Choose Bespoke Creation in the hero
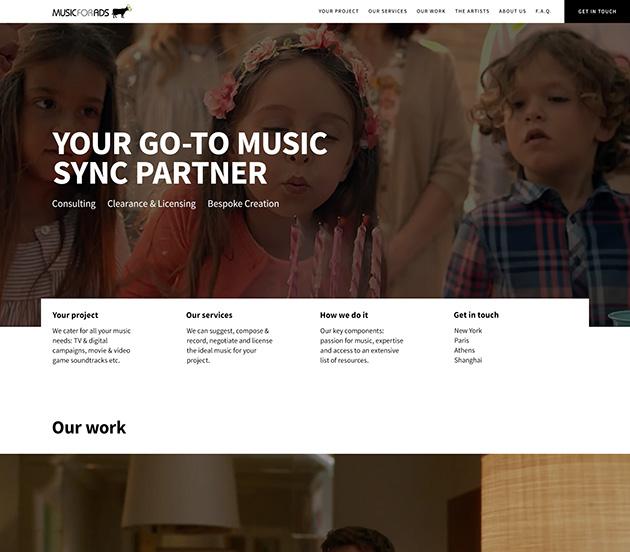Screen dimensions: 630x552 243,204
